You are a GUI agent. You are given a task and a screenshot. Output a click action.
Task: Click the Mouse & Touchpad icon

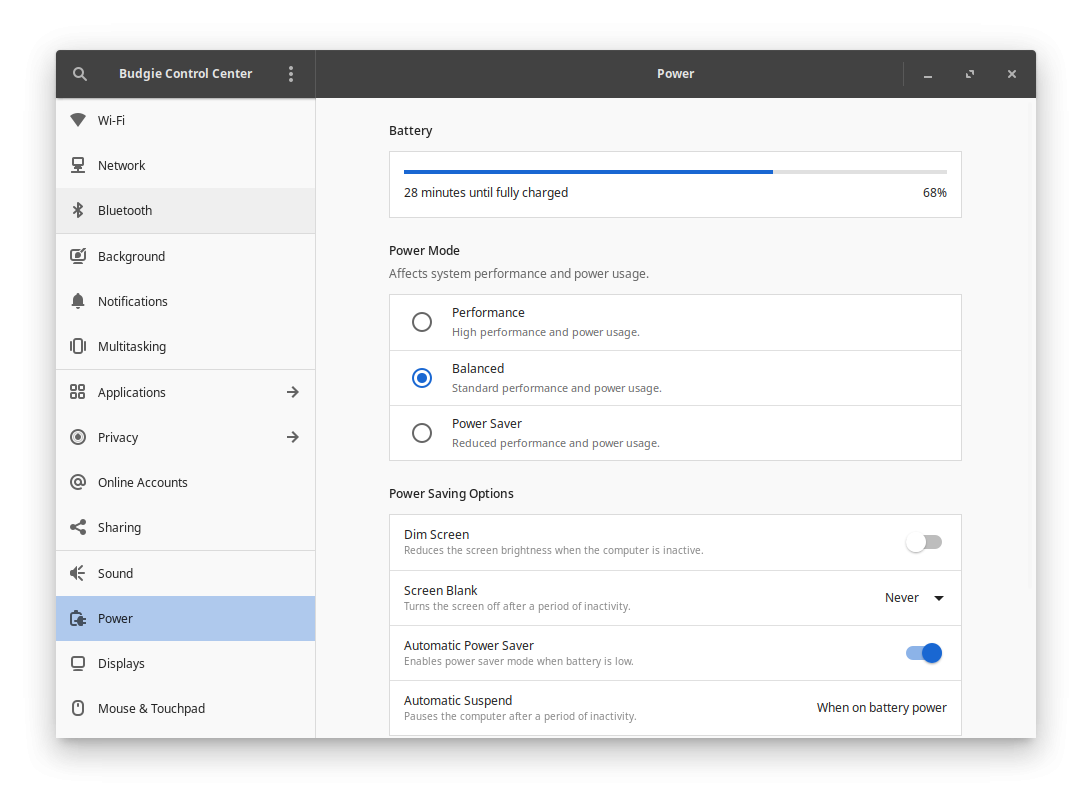click(78, 708)
